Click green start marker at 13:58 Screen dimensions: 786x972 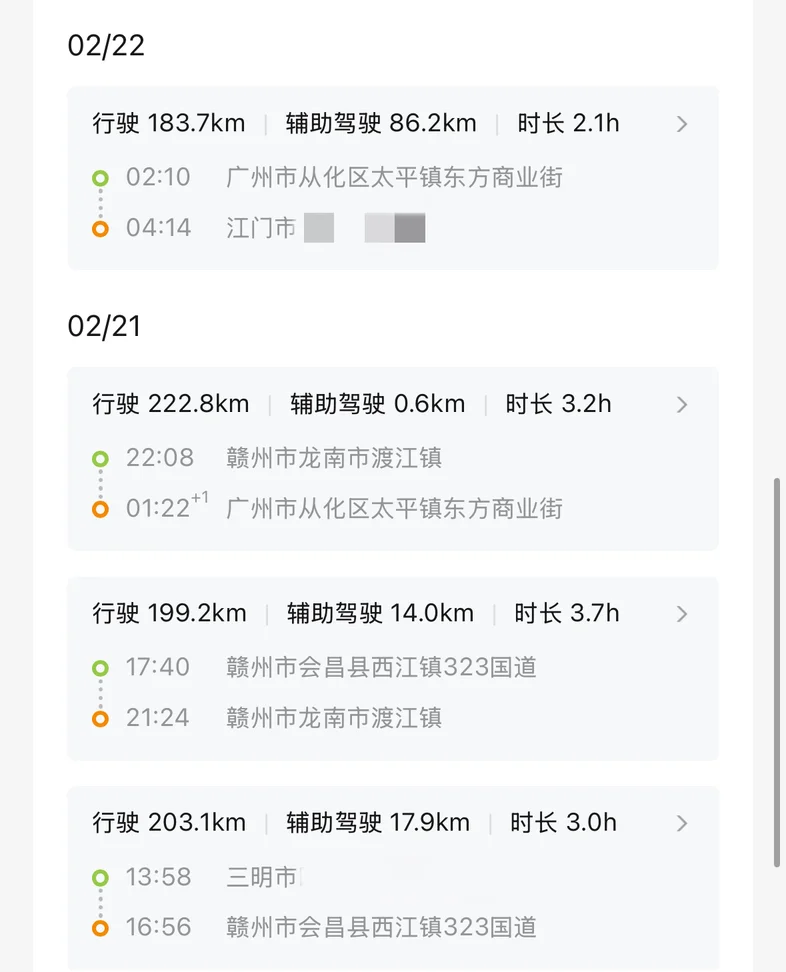(x=100, y=877)
